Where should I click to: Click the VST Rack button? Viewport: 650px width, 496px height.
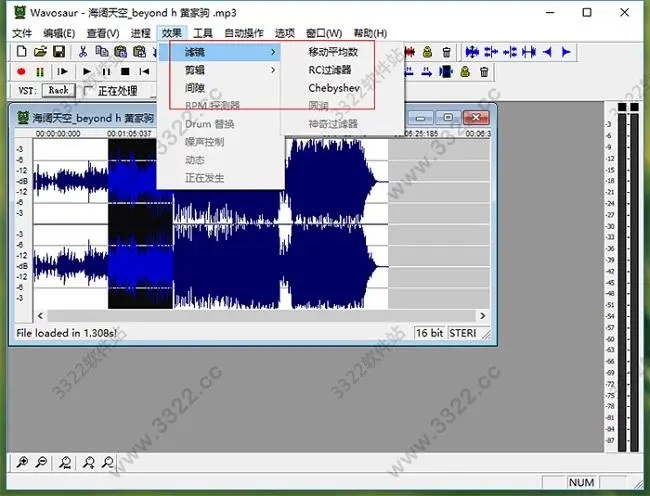click(59, 90)
